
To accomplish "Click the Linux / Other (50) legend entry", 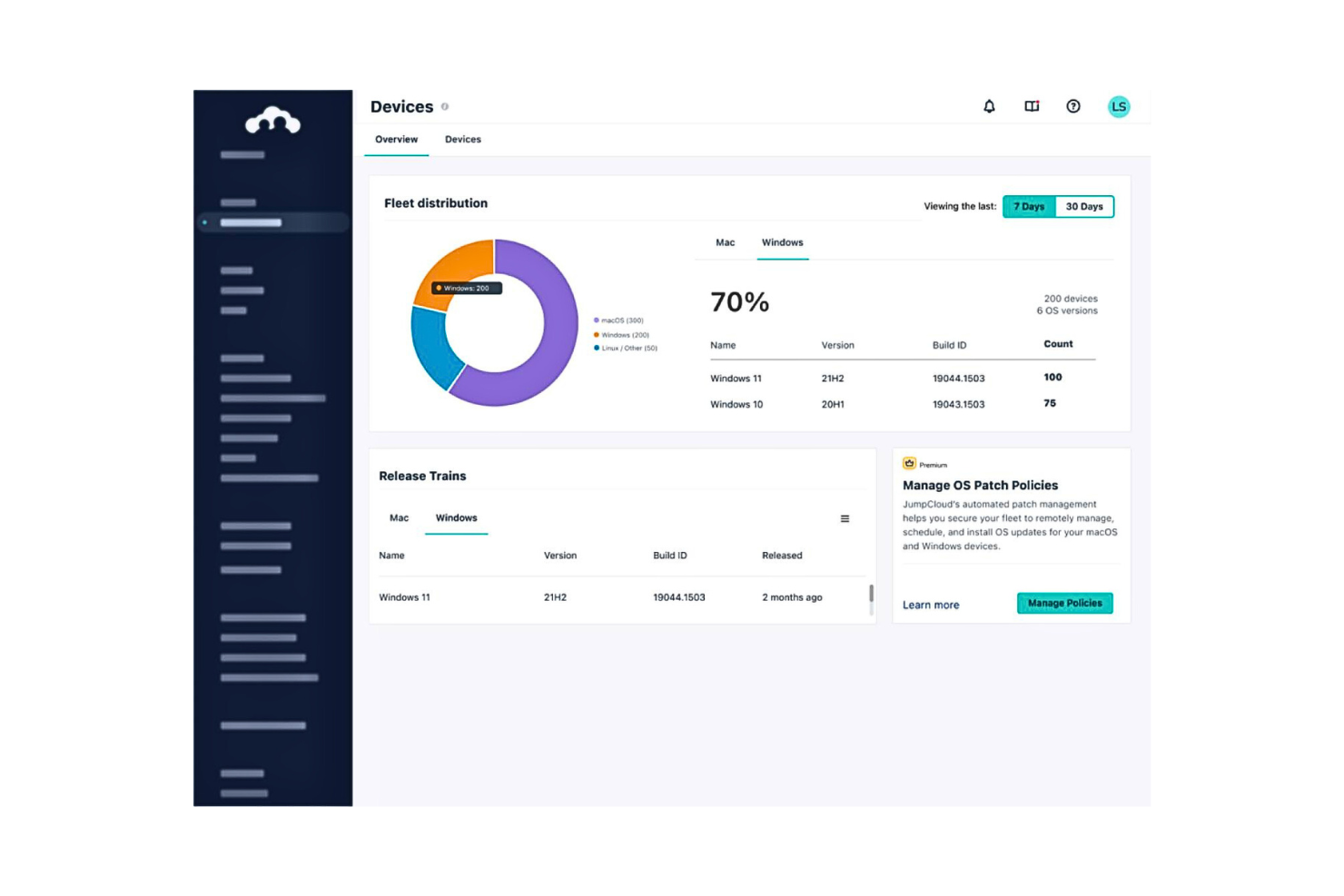I will click(x=626, y=349).
